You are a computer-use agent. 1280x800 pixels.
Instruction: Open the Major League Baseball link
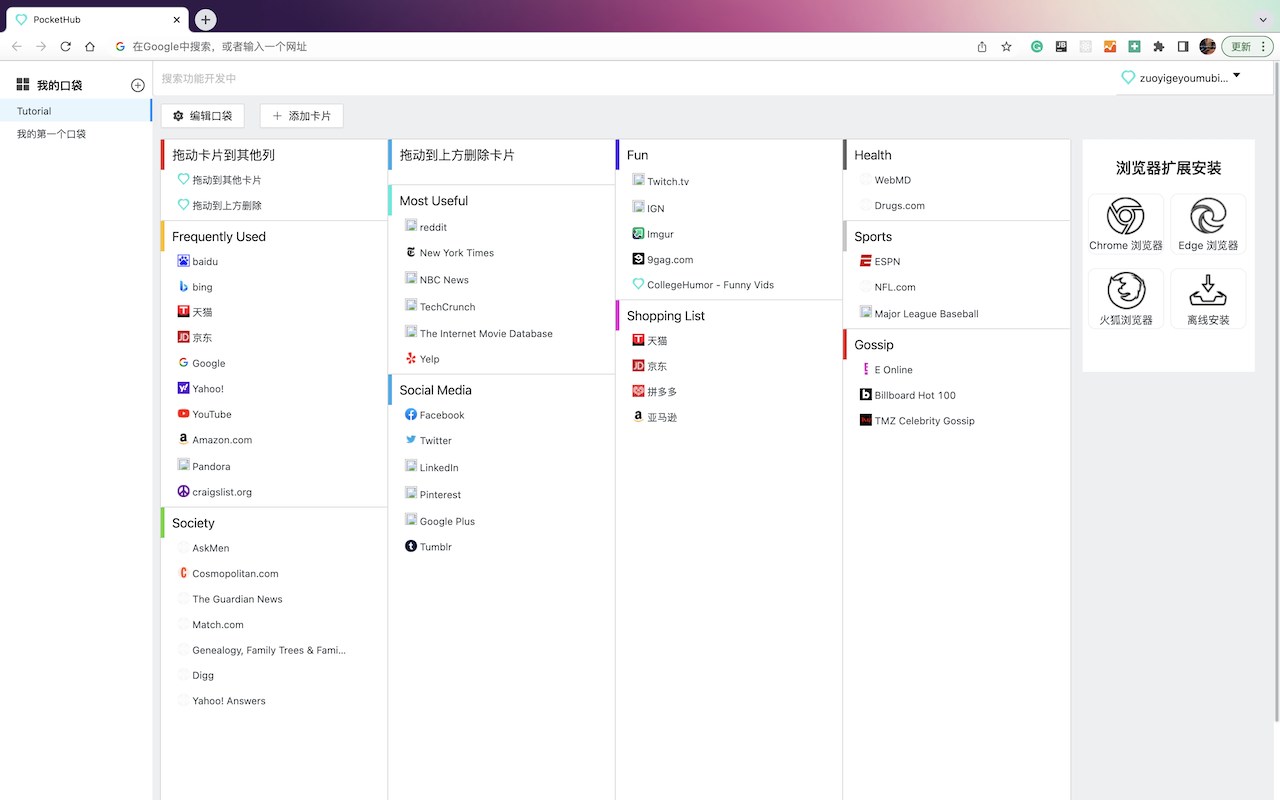(926, 314)
